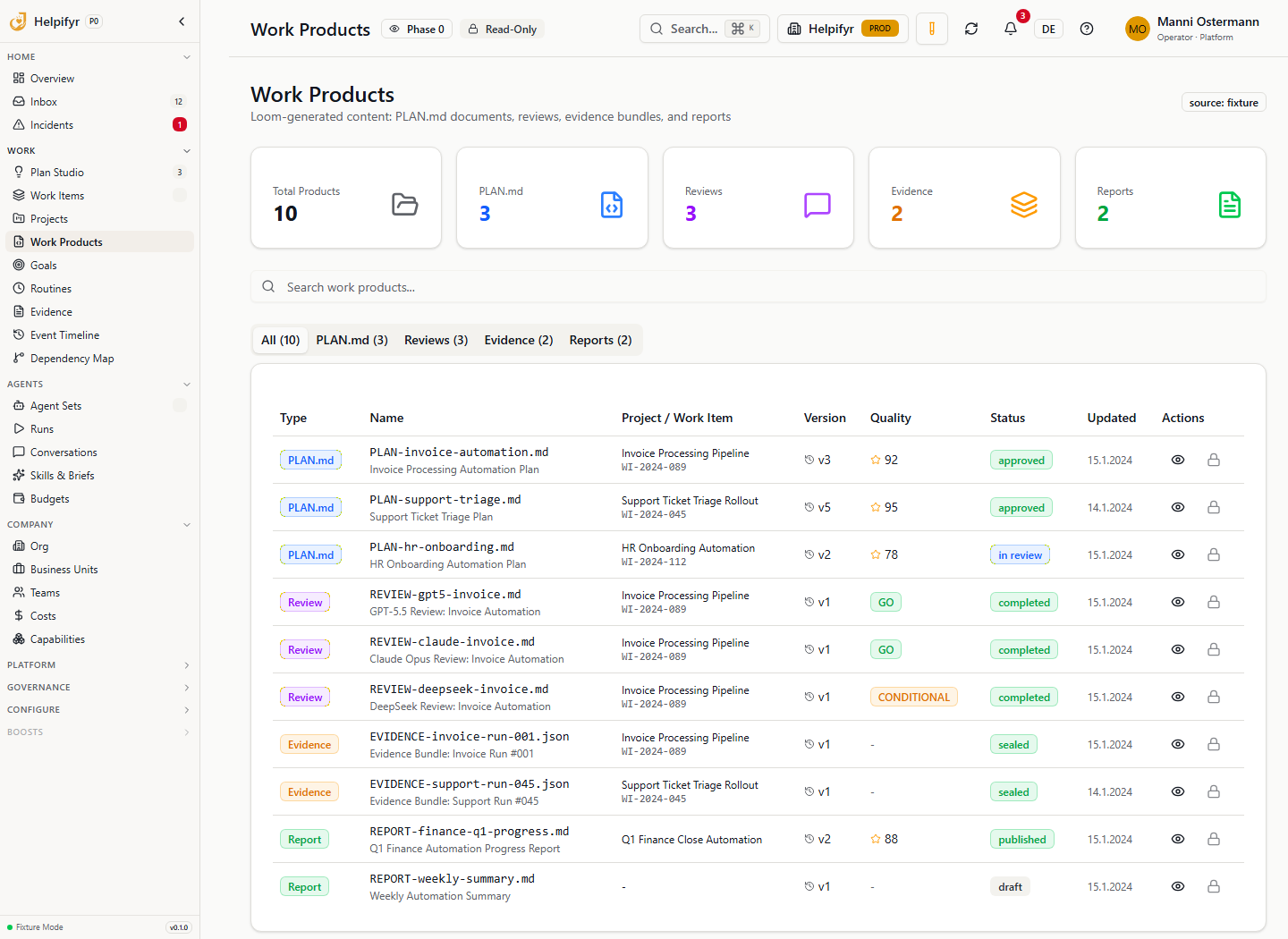Open the help question mark icon

1087,29
